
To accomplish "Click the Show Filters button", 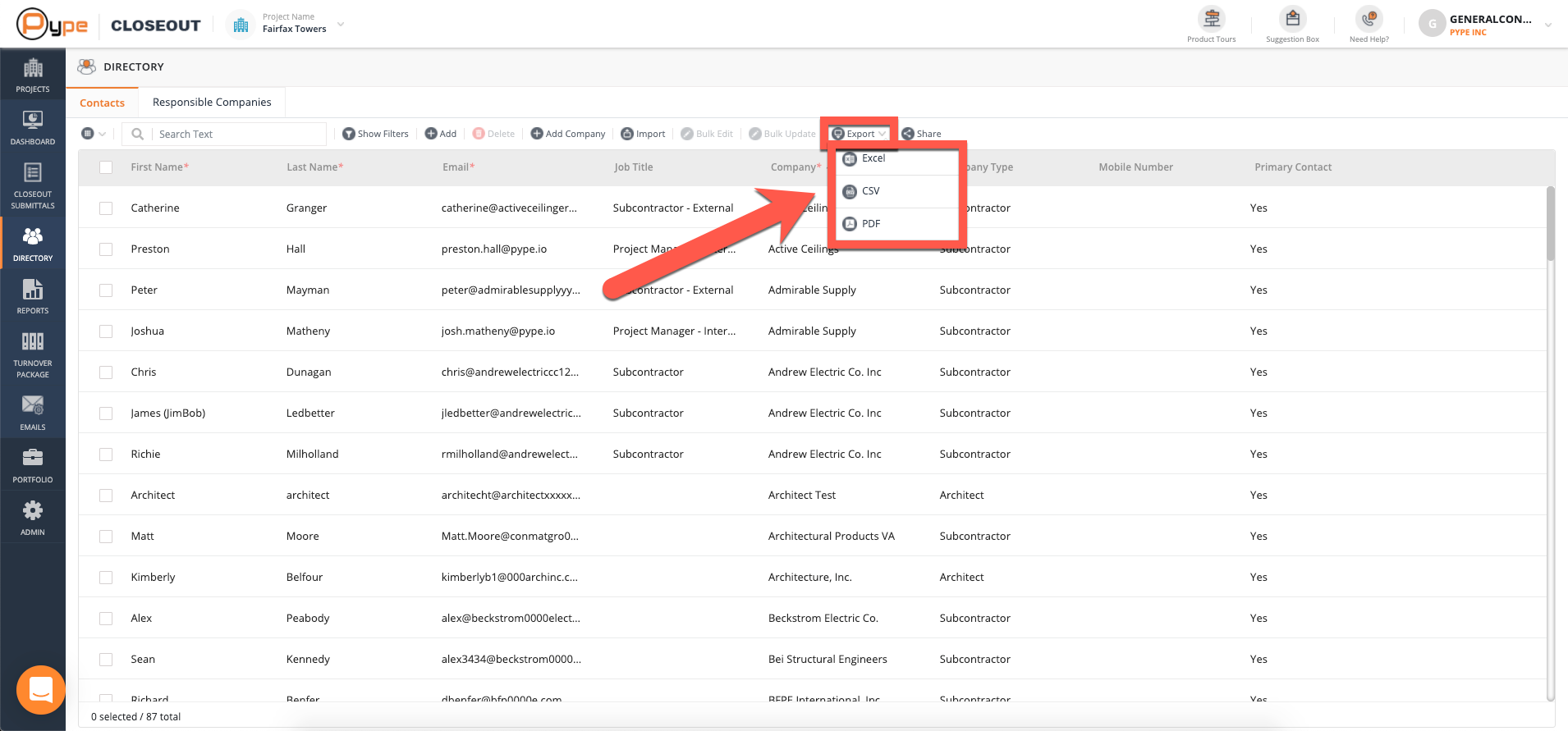I will tap(375, 134).
